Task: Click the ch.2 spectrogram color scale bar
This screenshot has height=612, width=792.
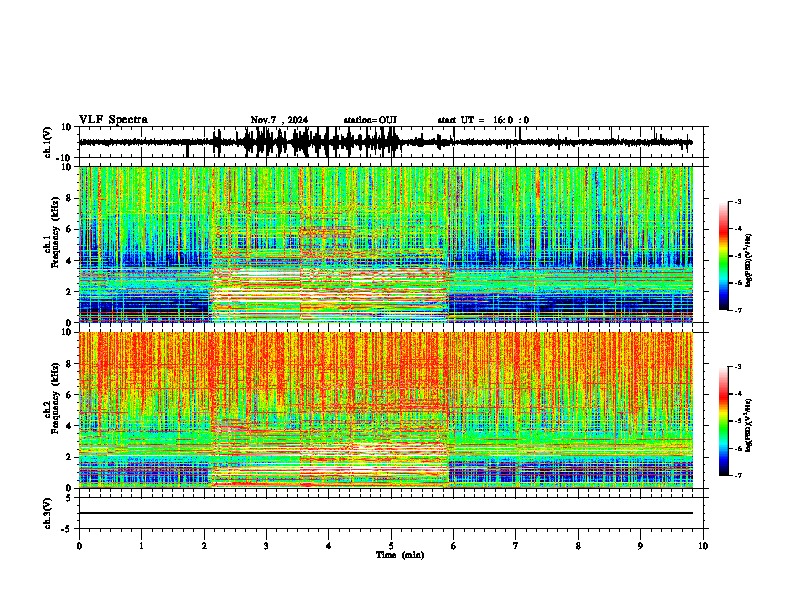Action: [x=724, y=421]
